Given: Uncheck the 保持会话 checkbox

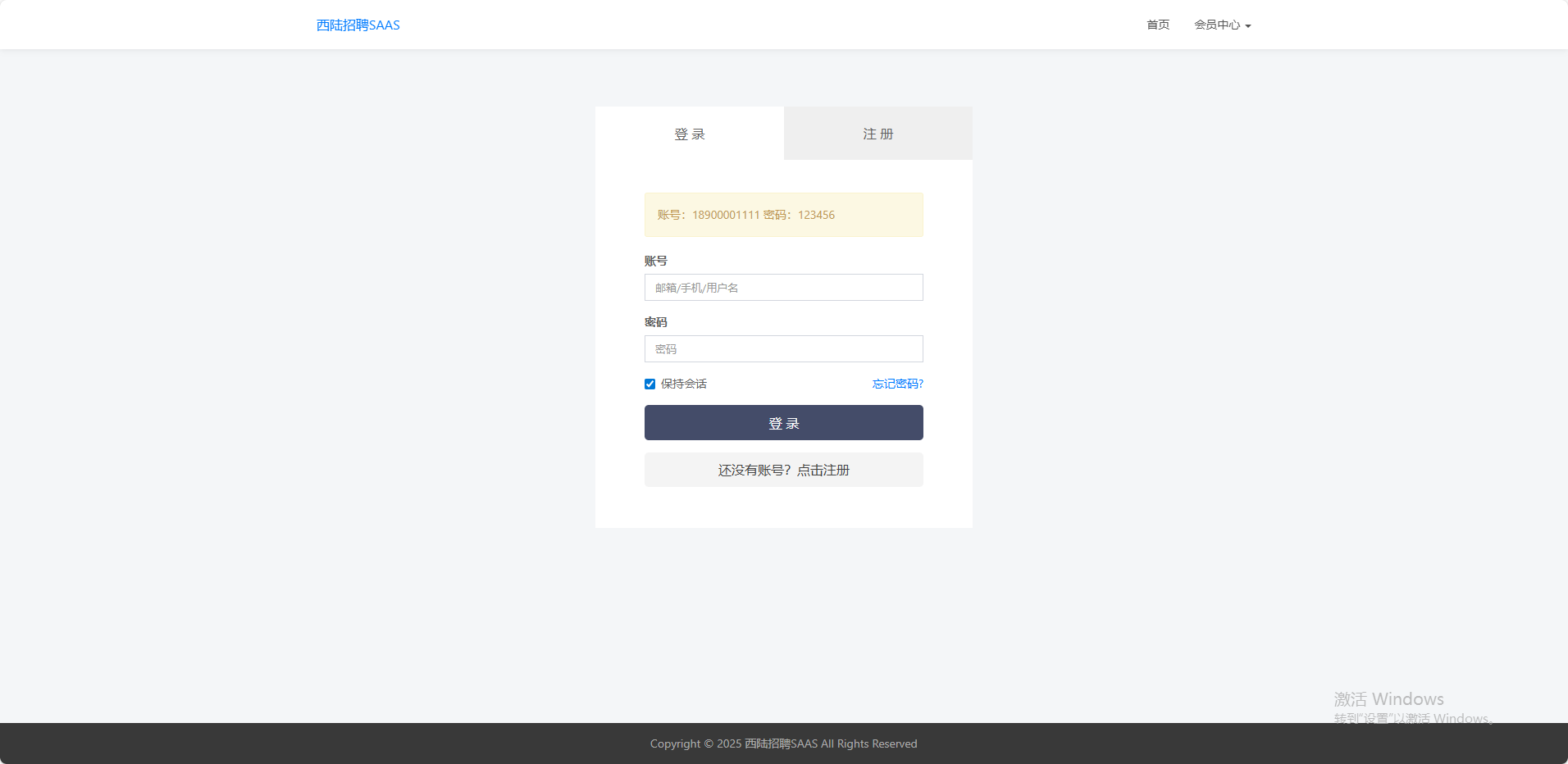Looking at the screenshot, I should [650, 384].
